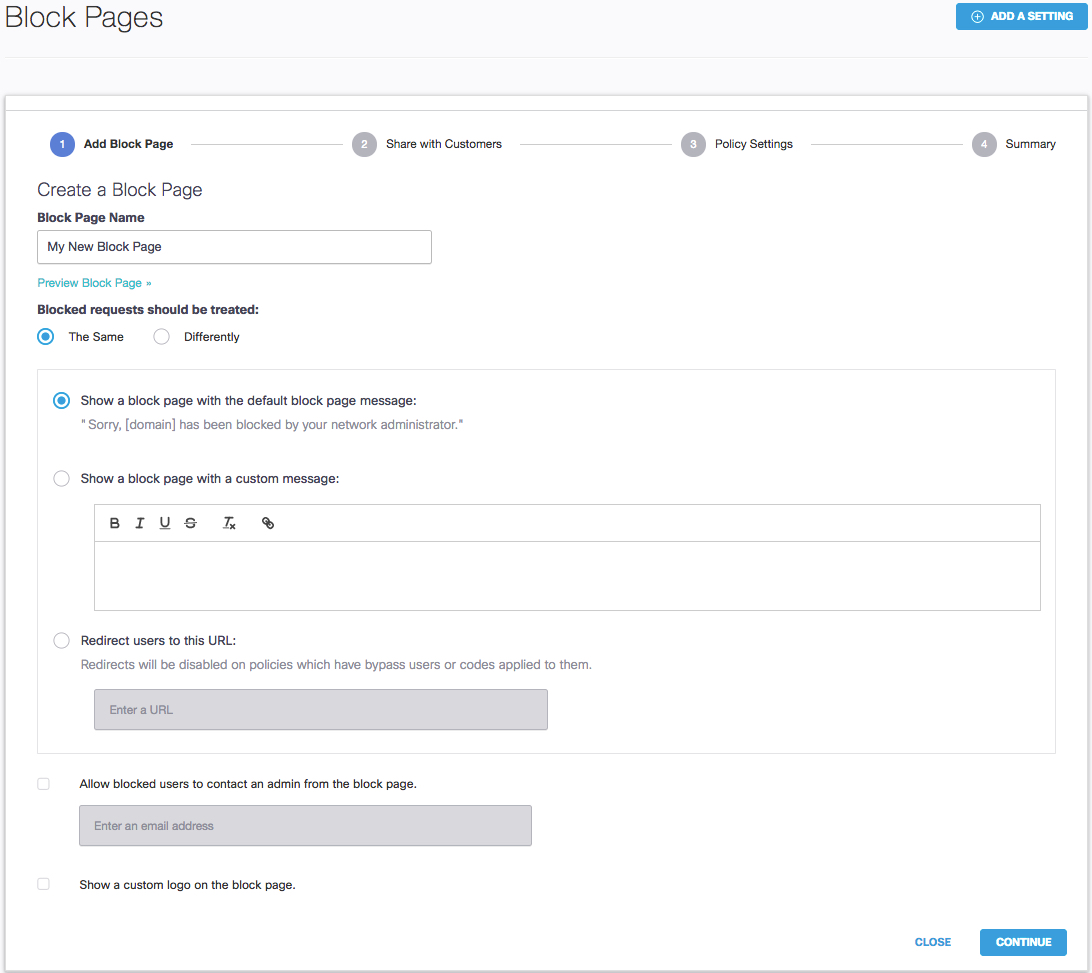Apply bold formatting in the message editor
The height and width of the screenshot is (973, 1092).
[x=114, y=522]
